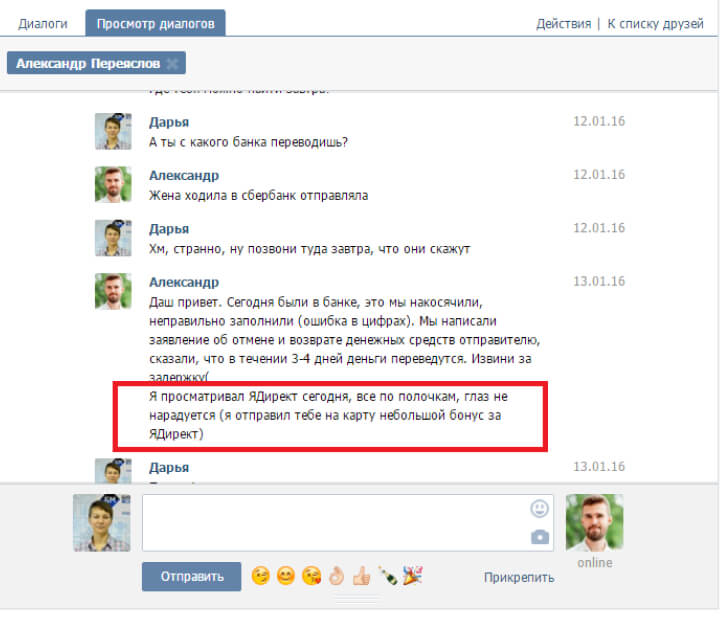Click Александр's avatar on the сбербанк message
This screenshot has width=725, height=622.
pyautogui.click(x=113, y=185)
